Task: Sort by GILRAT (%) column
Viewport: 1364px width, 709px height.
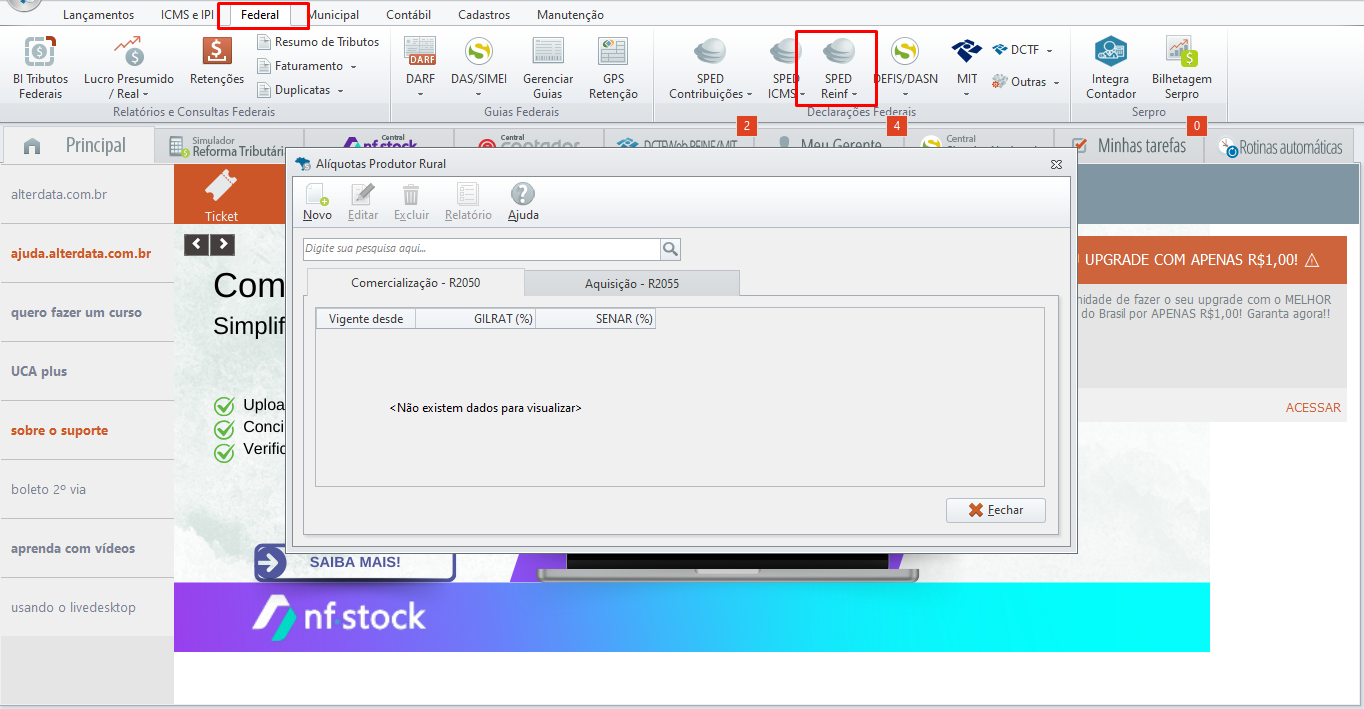Action: [x=475, y=319]
